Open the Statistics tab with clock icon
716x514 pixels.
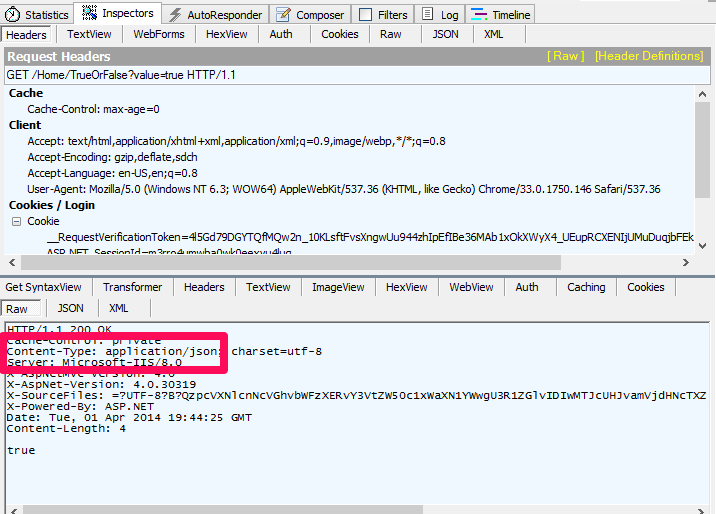38,14
